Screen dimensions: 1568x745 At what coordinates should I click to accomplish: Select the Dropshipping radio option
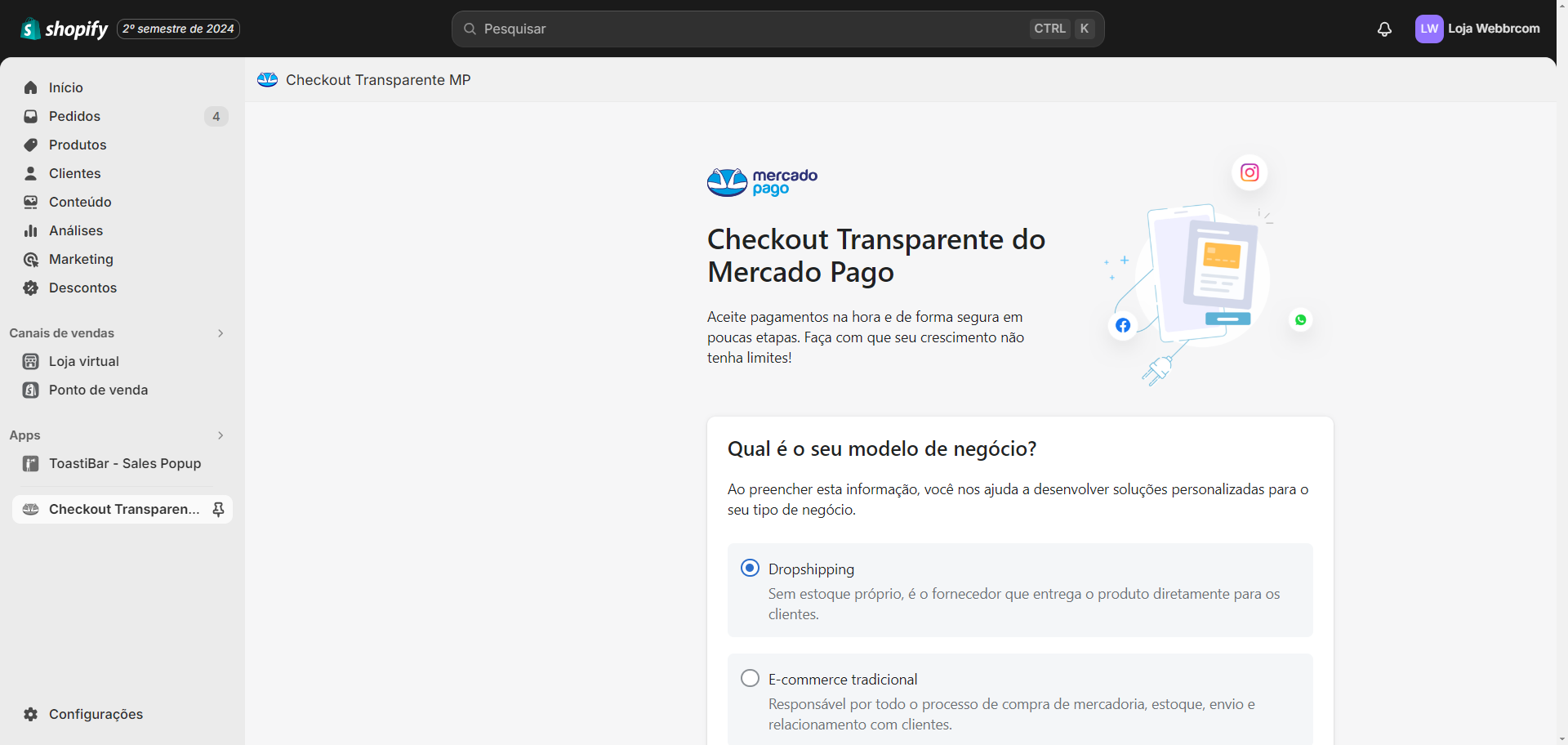click(750, 568)
